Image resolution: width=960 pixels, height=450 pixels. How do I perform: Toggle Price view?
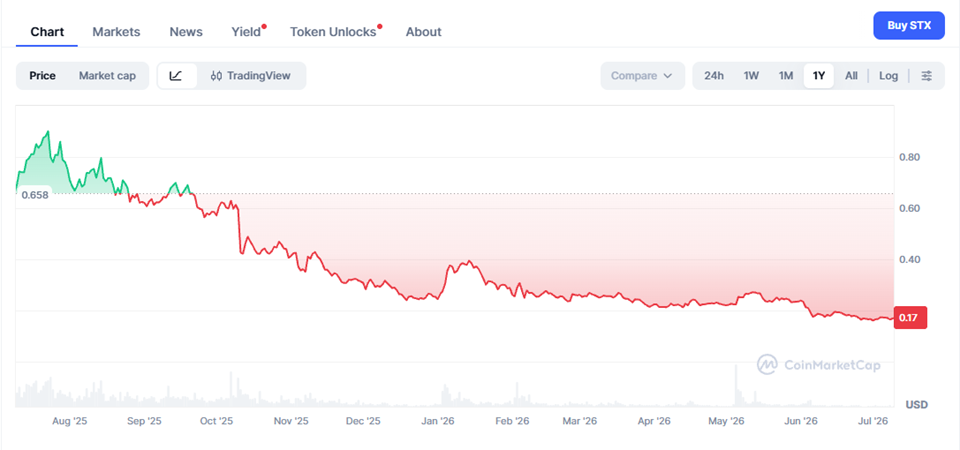point(42,76)
